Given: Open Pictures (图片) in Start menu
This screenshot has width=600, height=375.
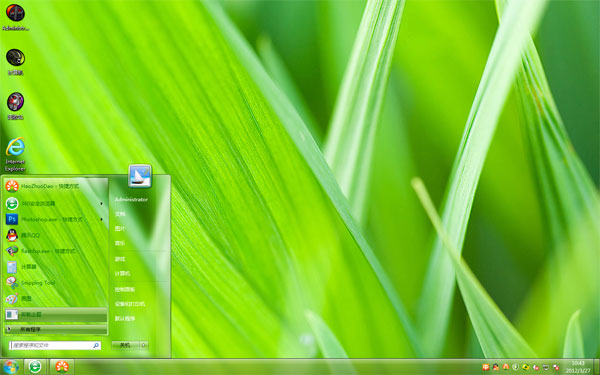Looking at the screenshot, I should tap(120, 228).
